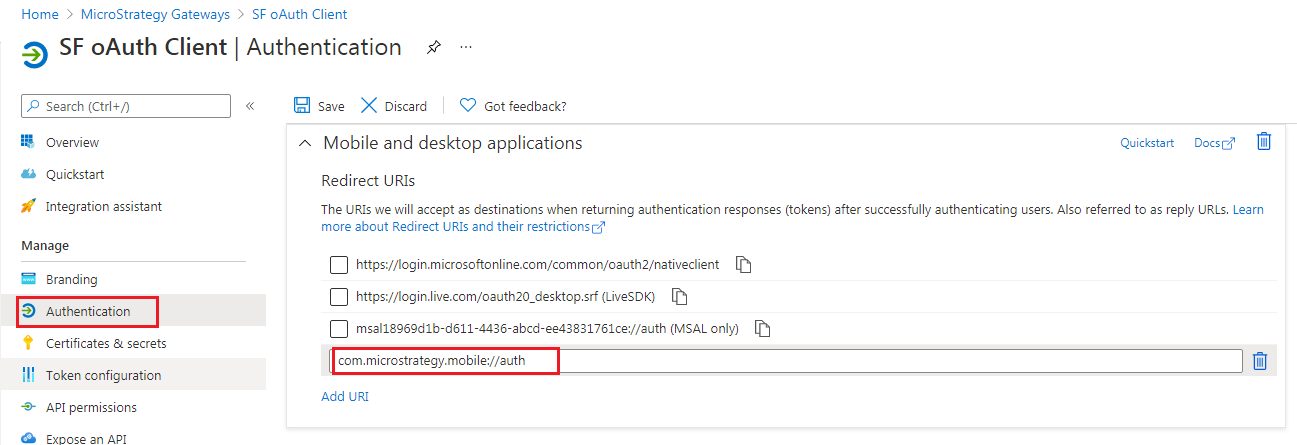This screenshot has height=445, width=1297.
Task: Click the Add URI link
Action: [345, 396]
